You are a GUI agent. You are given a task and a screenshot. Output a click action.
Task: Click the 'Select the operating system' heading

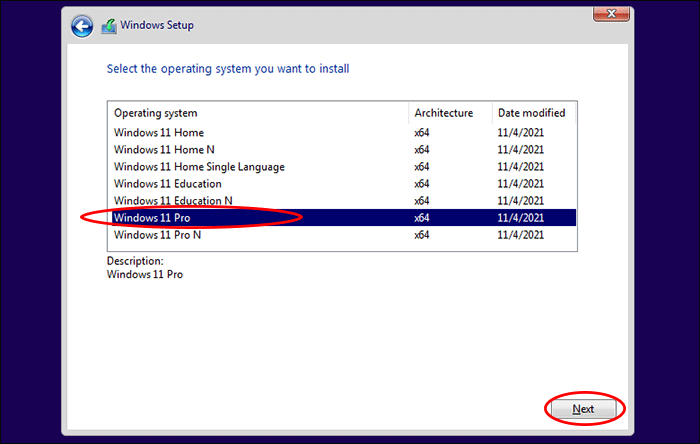pos(228,69)
